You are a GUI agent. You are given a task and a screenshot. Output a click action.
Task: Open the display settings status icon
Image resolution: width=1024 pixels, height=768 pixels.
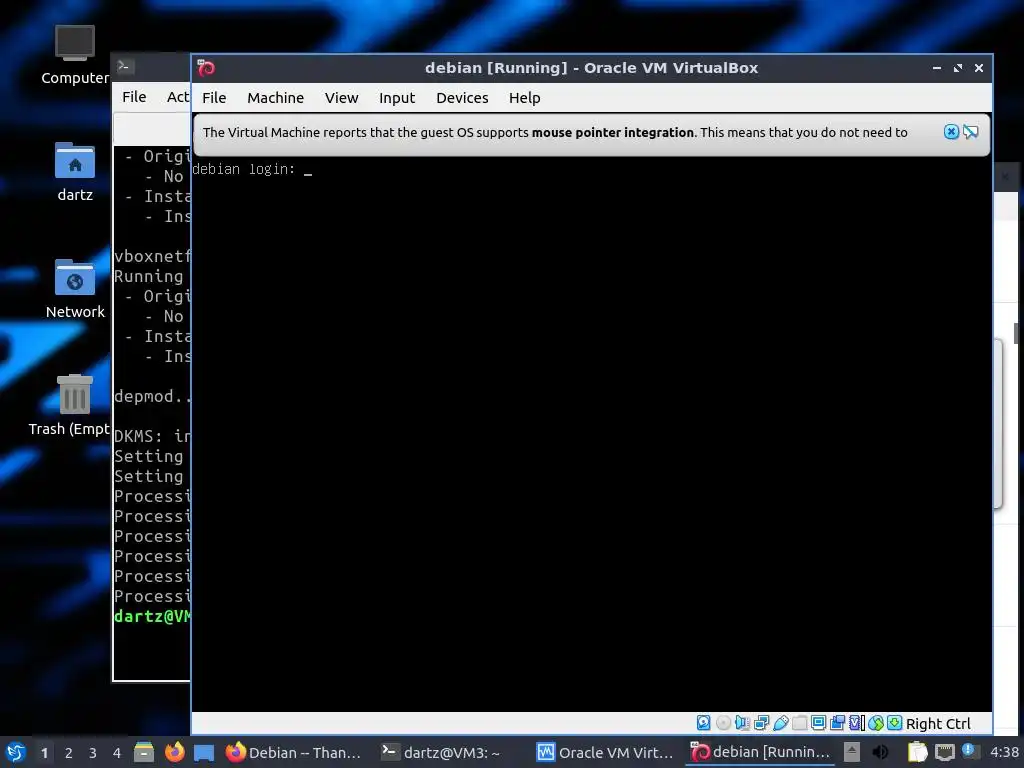point(818,723)
